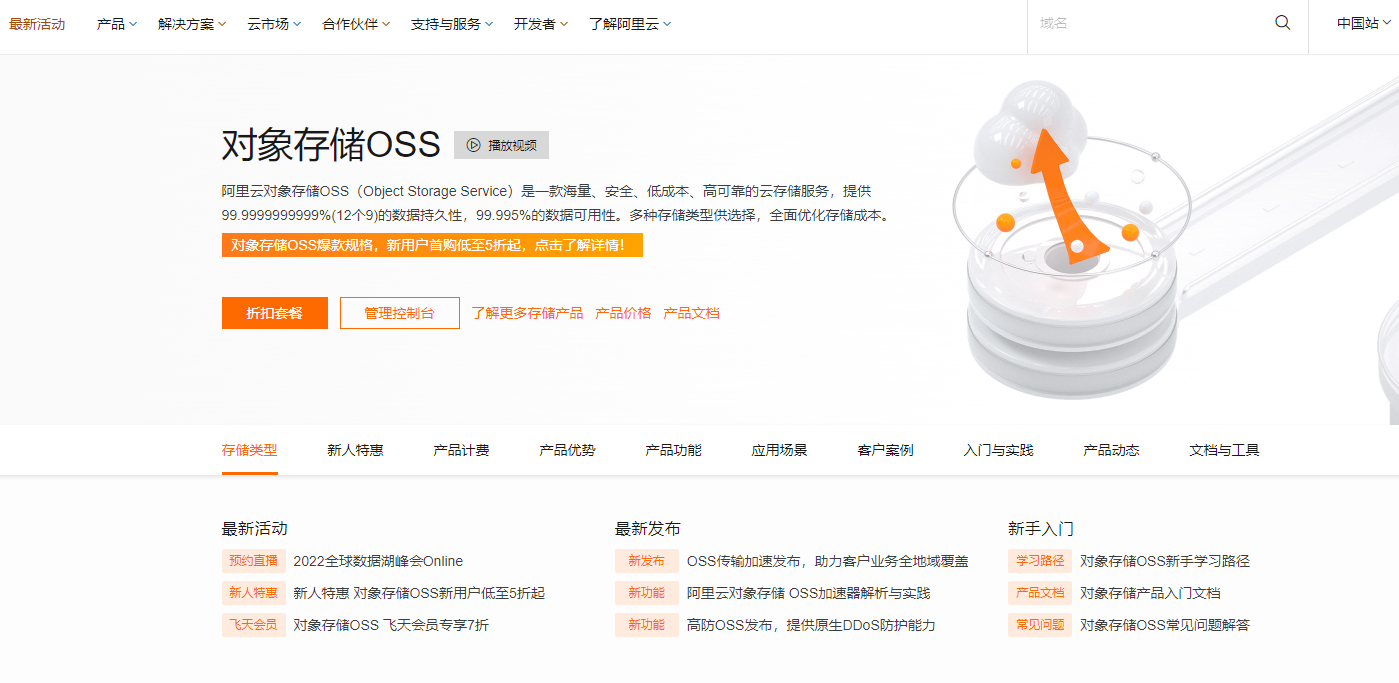Open OSS传输加速发布 announcement link
This screenshot has width=1399, height=683.
point(827,561)
